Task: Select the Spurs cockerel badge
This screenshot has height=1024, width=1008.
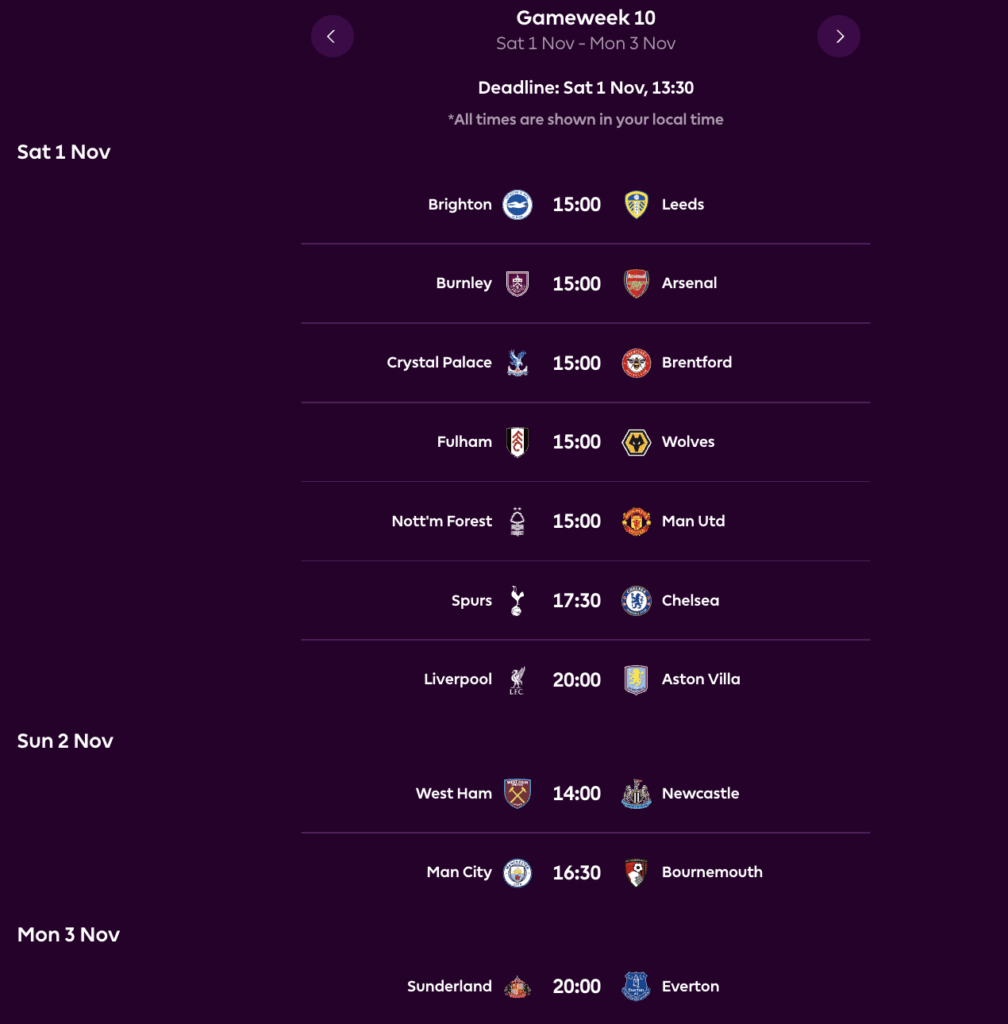Action: [x=517, y=600]
